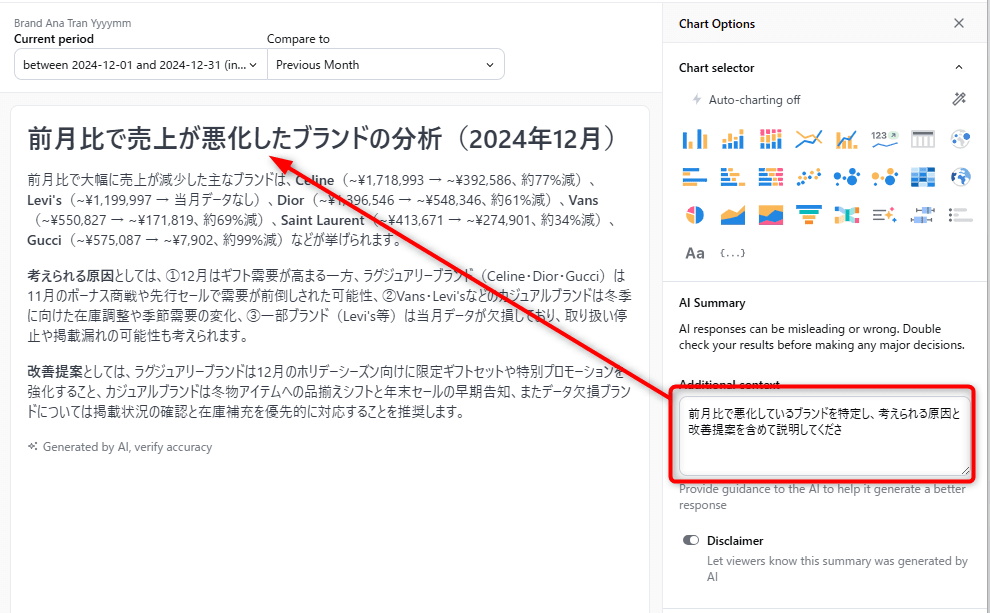Choose the table chart icon
The width and height of the screenshot is (990, 613).
922,139
